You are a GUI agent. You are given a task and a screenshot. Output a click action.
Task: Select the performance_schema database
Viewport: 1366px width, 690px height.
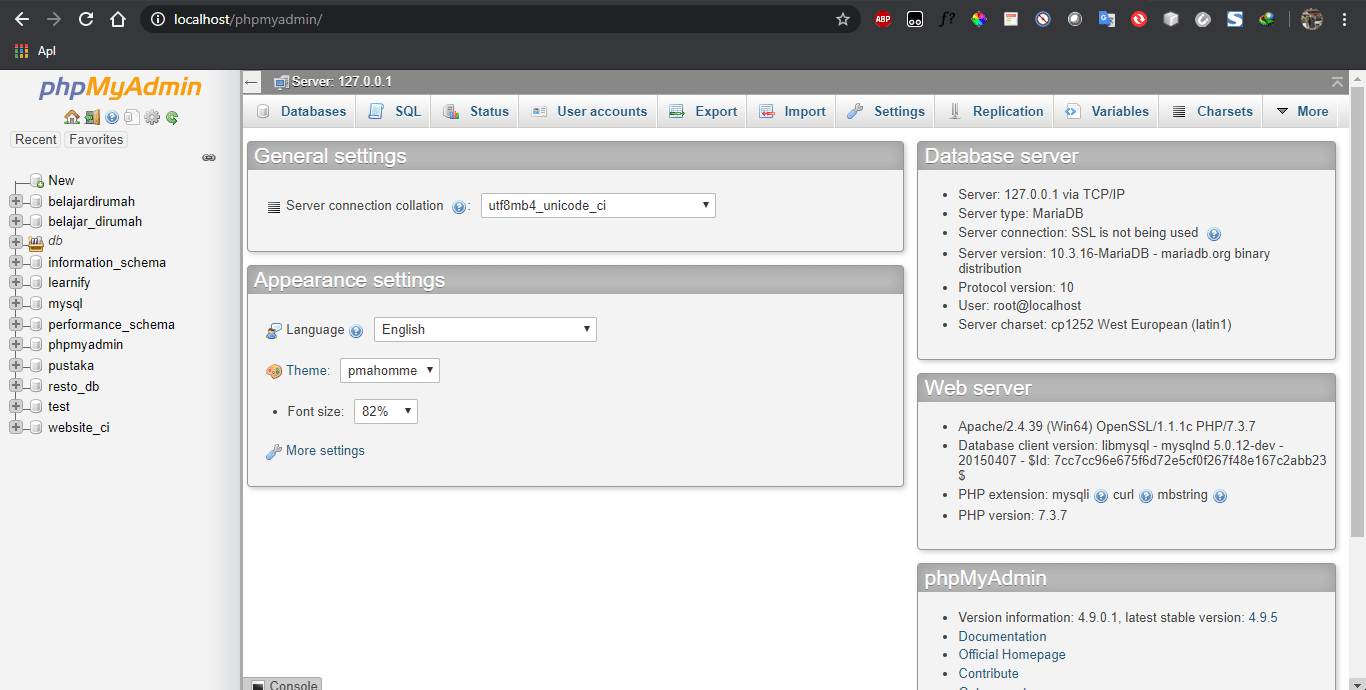111,325
